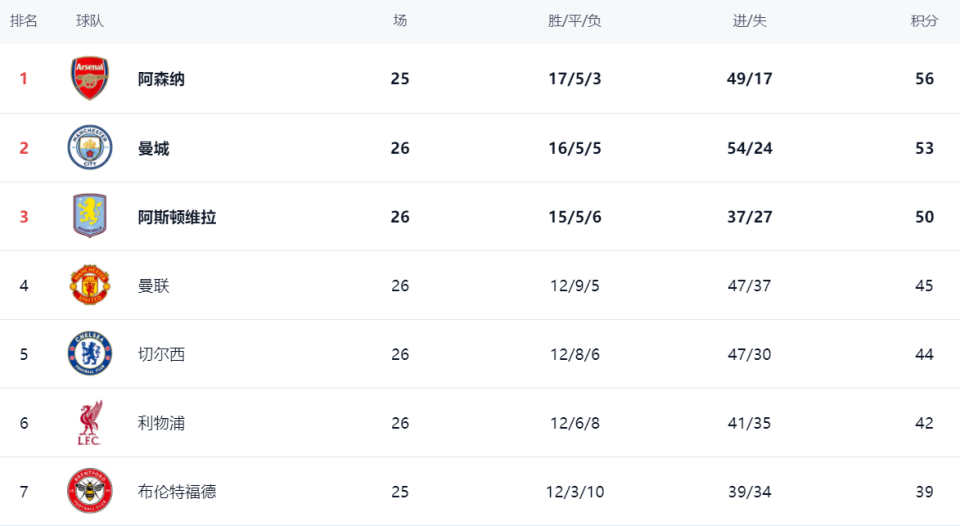Select the 切尔西 team name
The height and width of the screenshot is (526, 960).
click(x=161, y=354)
